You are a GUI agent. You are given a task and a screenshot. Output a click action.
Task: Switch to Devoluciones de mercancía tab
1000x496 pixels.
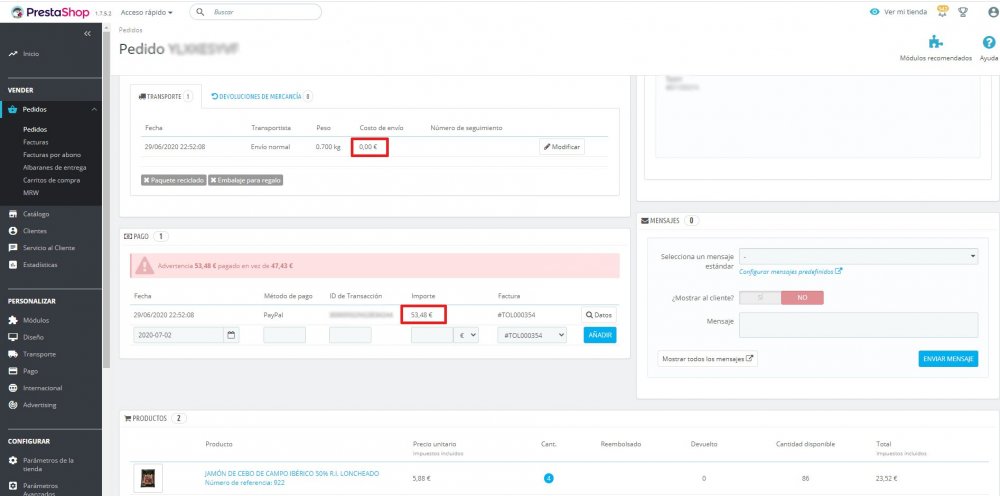pos(261,97)
